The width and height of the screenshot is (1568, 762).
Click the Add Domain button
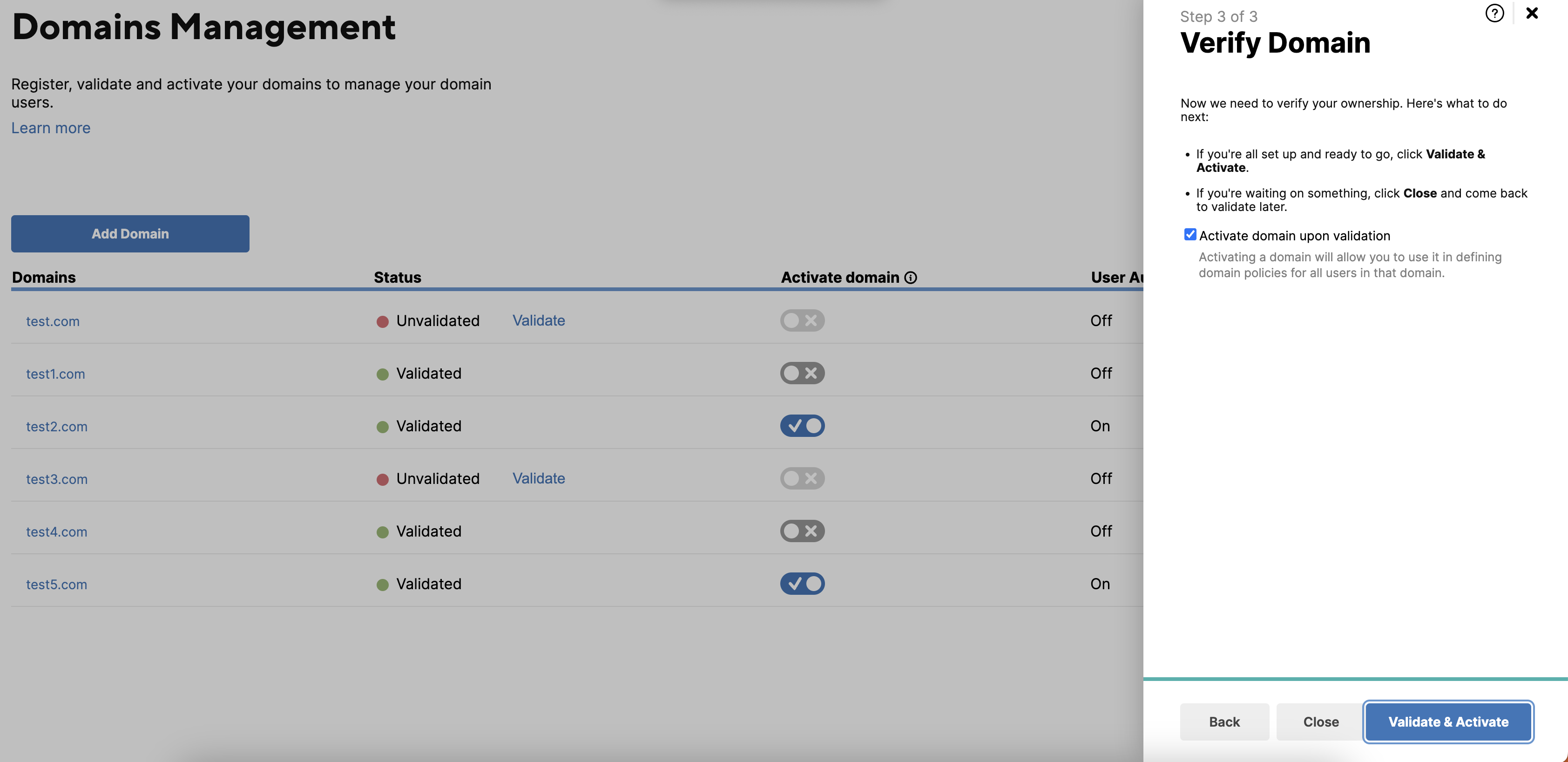click(x=130, y=233)
